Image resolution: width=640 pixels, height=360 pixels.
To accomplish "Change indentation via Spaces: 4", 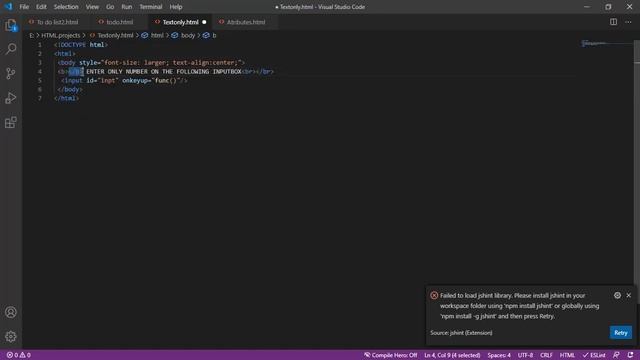I will [499, 355].
